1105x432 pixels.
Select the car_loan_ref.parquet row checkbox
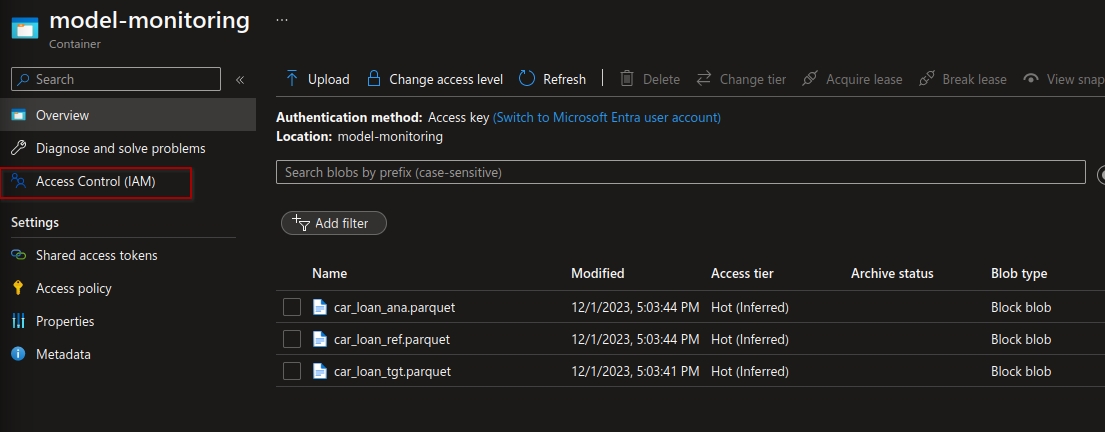(x=292, y=339)
